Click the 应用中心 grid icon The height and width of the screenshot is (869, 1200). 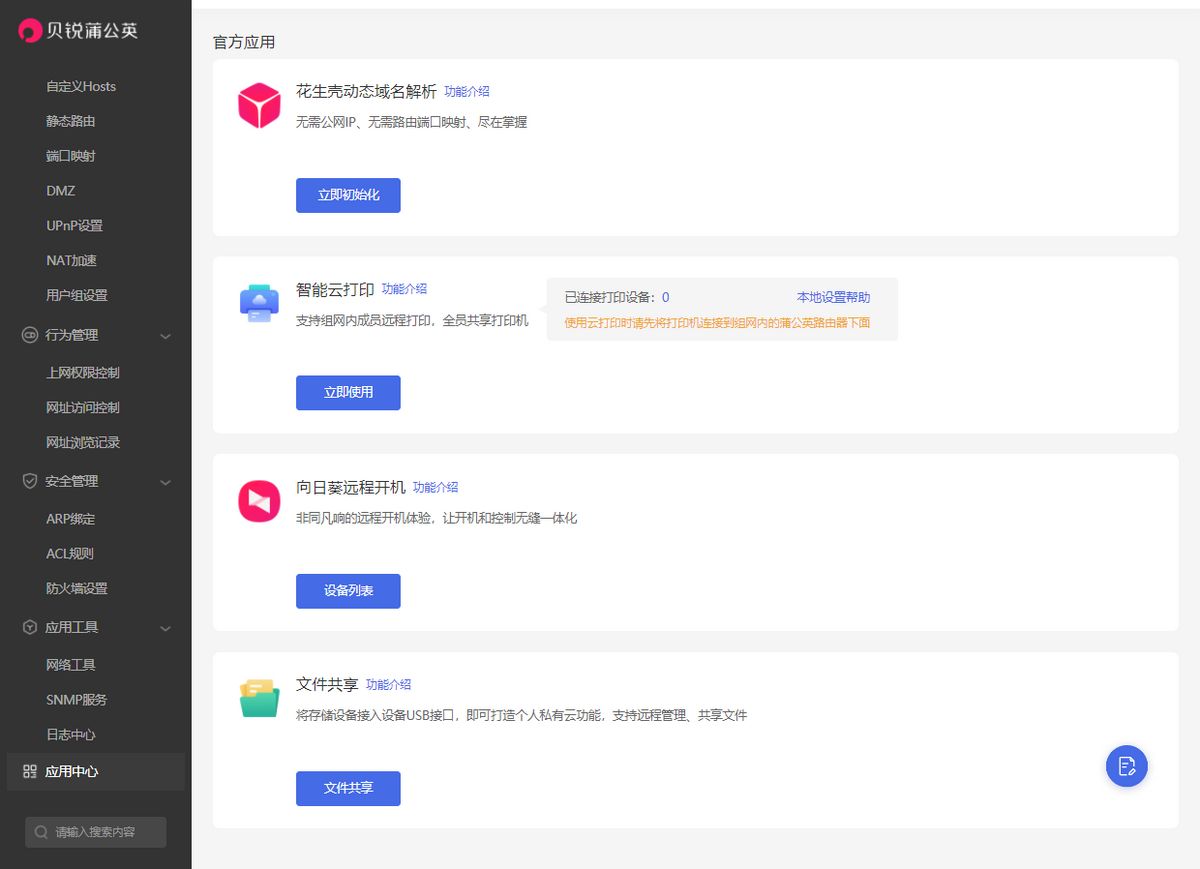click(x=30, y=771)
